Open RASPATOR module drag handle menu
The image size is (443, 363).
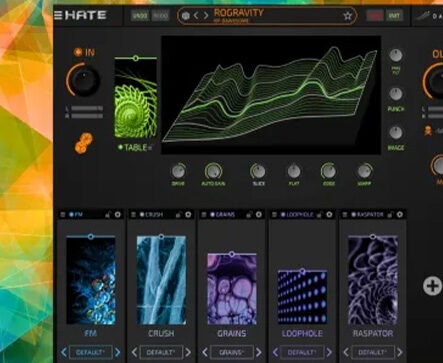click(345, 215)
